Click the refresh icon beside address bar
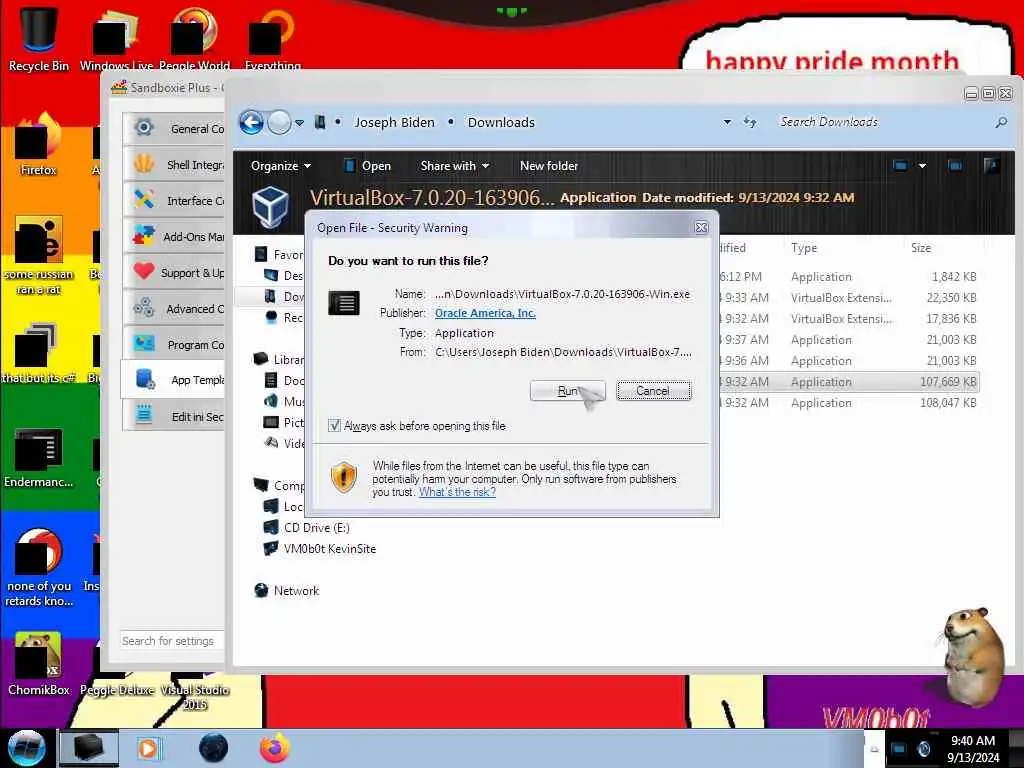 (750, 122)
